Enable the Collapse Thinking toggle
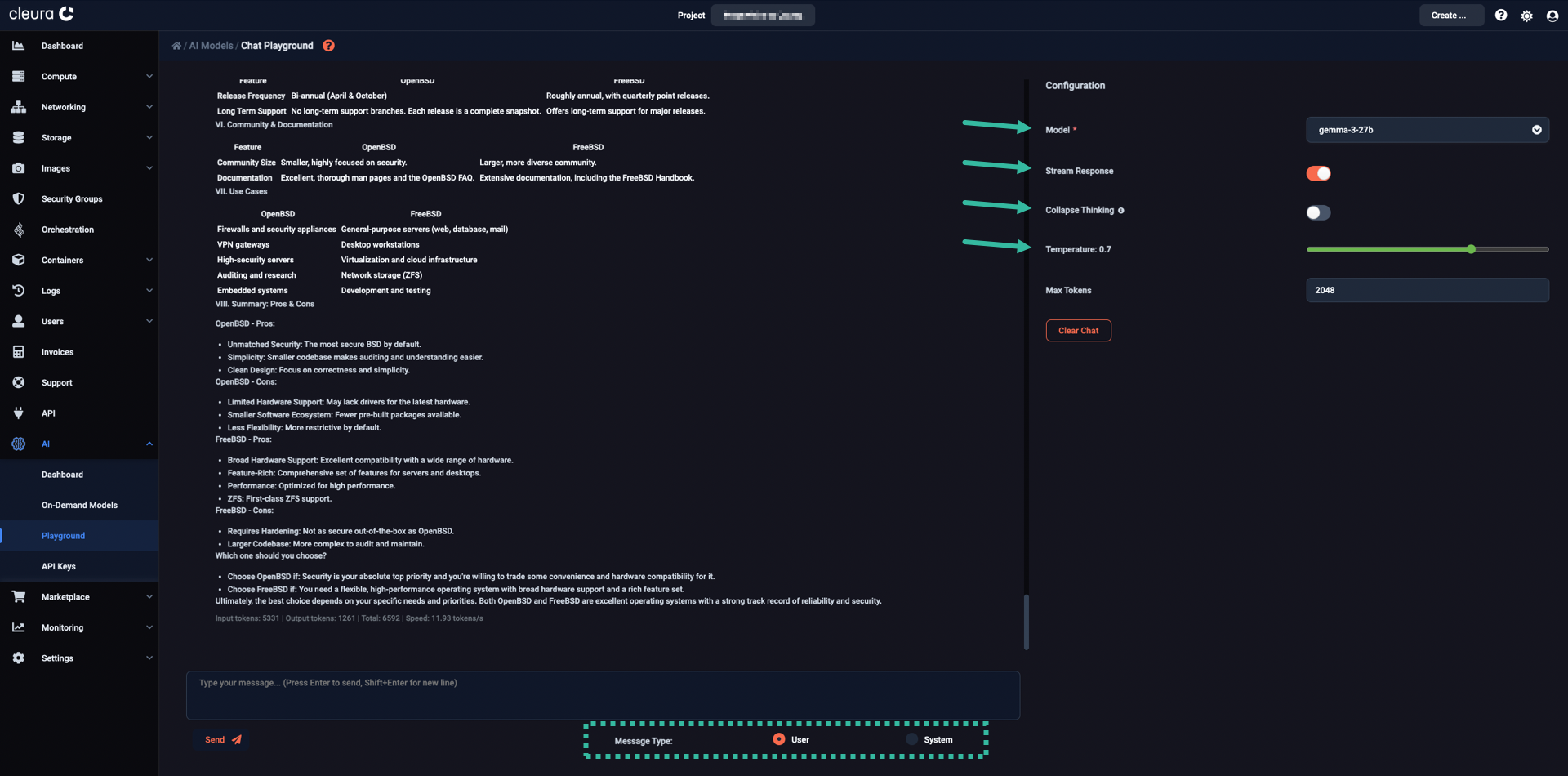The image size is (1568, 776). tap(1318, 213)
